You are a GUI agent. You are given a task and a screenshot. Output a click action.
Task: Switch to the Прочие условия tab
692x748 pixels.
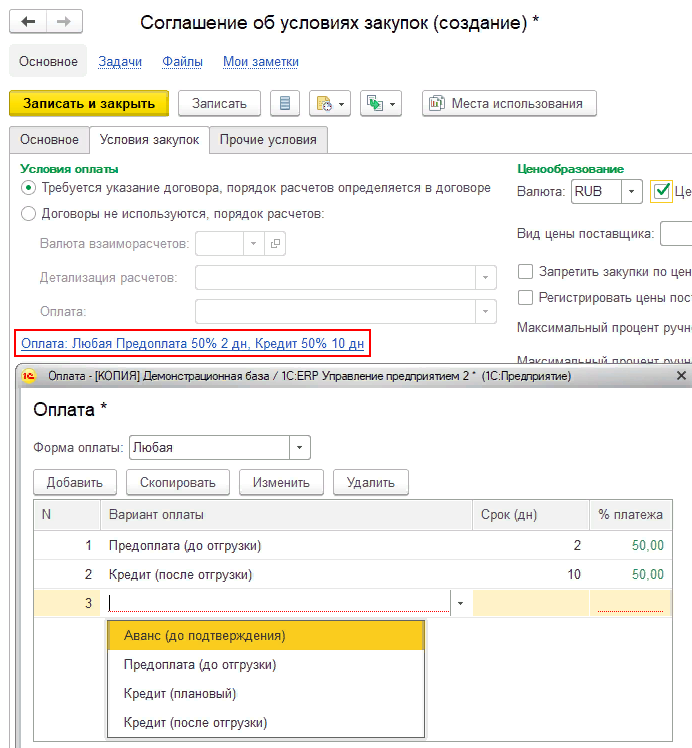coord(268,140)
